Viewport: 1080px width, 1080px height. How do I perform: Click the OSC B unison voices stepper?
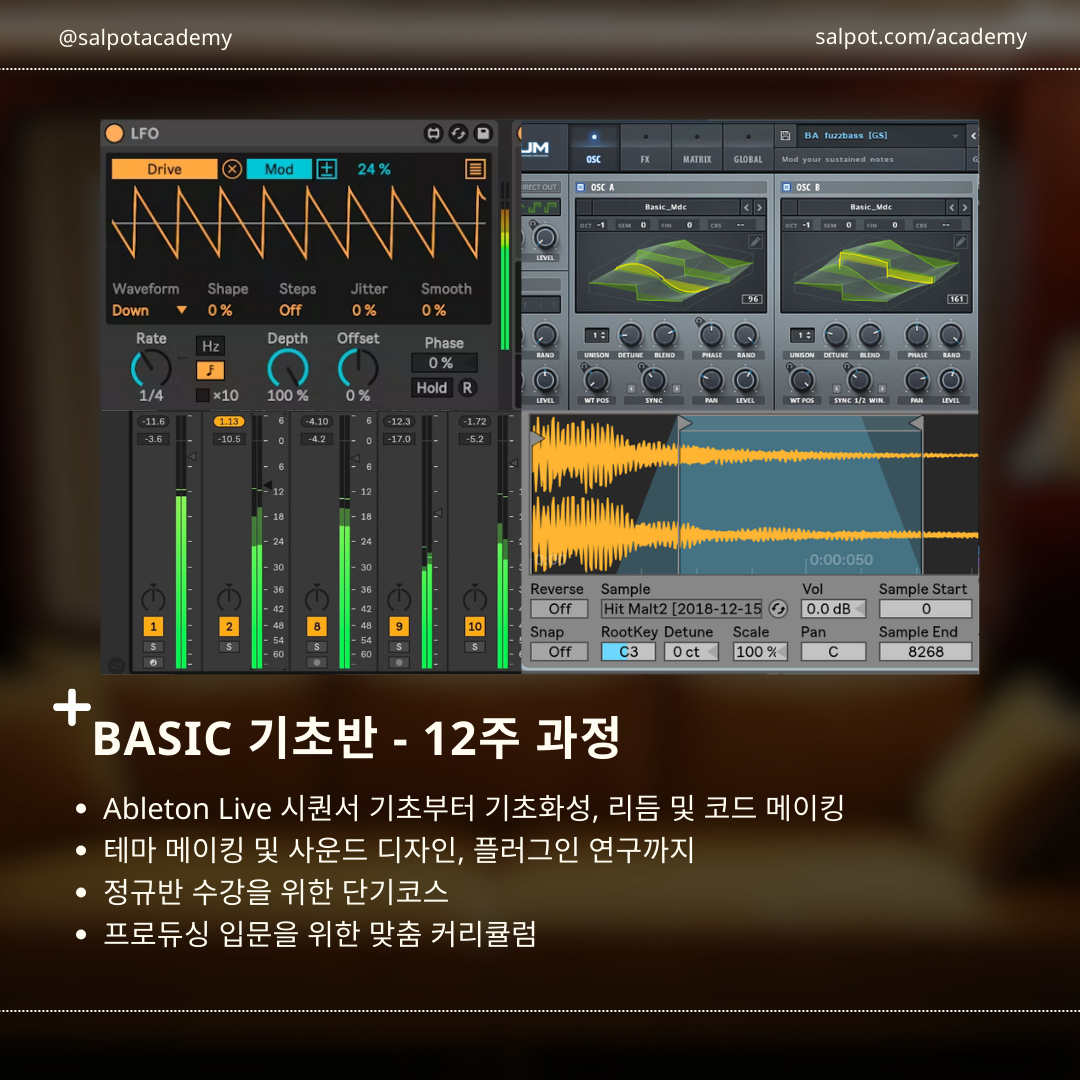(802, 335)
